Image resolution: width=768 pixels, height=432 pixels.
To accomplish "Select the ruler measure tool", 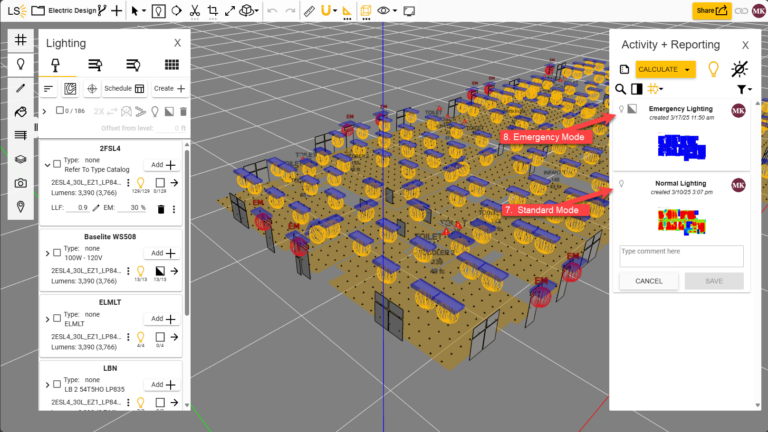I will click(x=309, y=10).
